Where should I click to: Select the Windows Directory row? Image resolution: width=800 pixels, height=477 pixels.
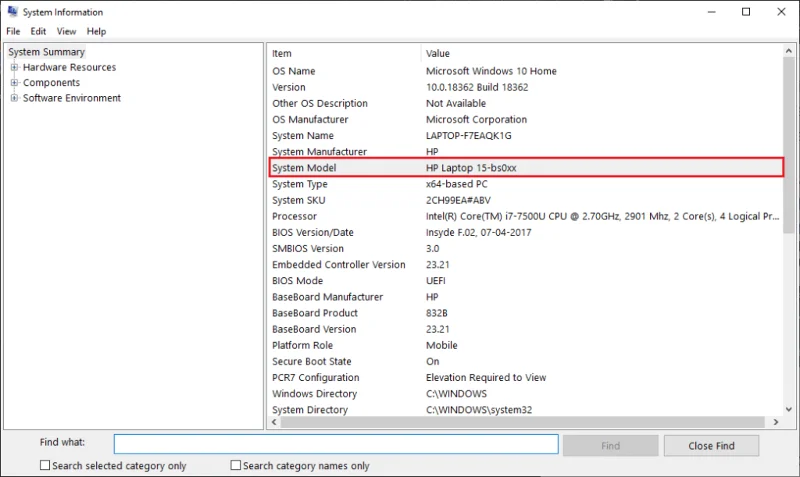[x=526, y=394]
